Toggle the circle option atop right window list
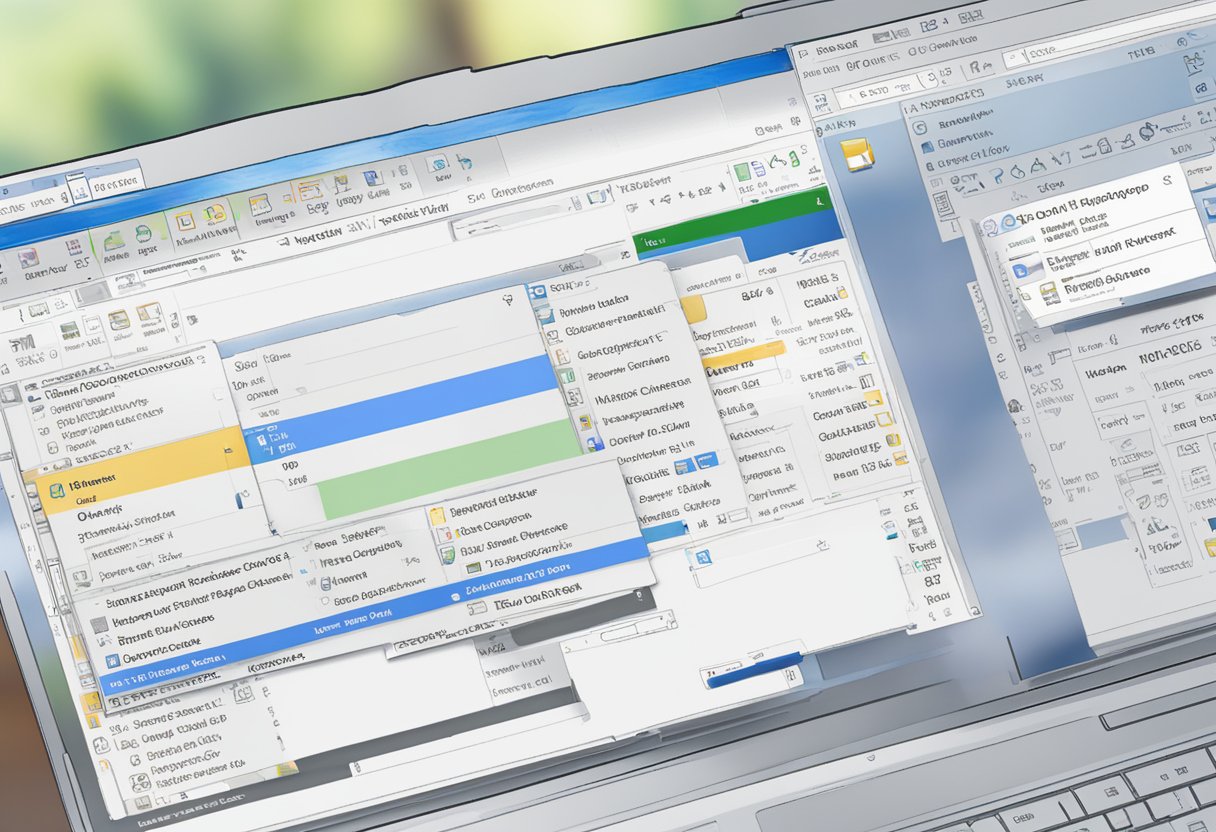The width and height of the screenshot is (1216, 832). coord(919,127)
